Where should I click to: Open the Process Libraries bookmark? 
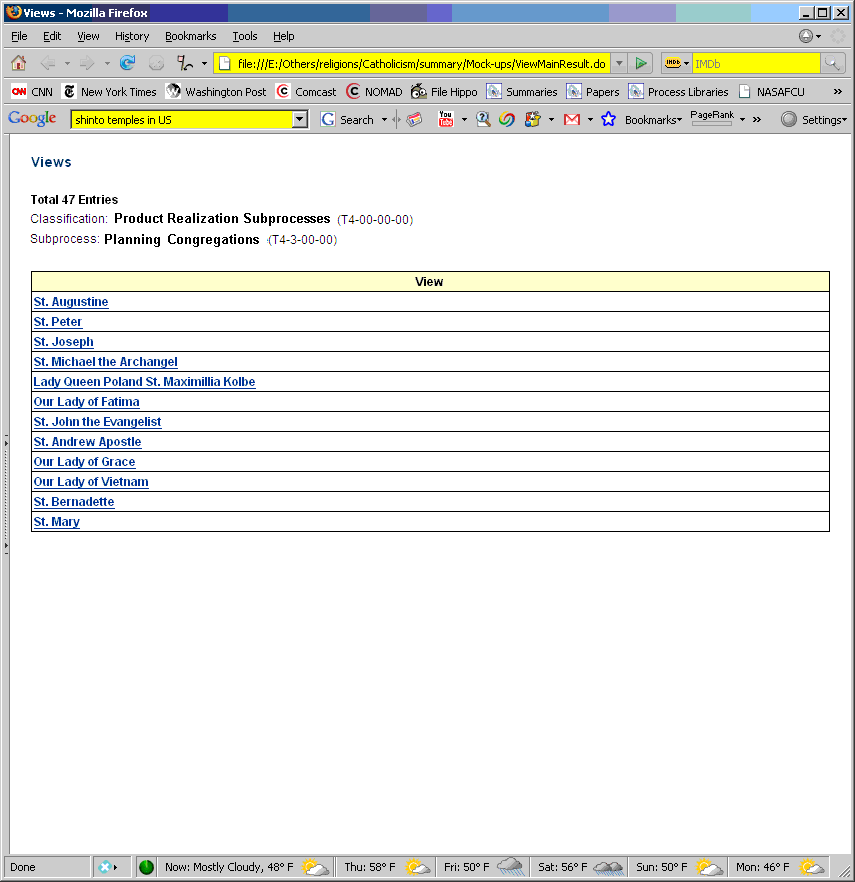click(x=678, y=92)
